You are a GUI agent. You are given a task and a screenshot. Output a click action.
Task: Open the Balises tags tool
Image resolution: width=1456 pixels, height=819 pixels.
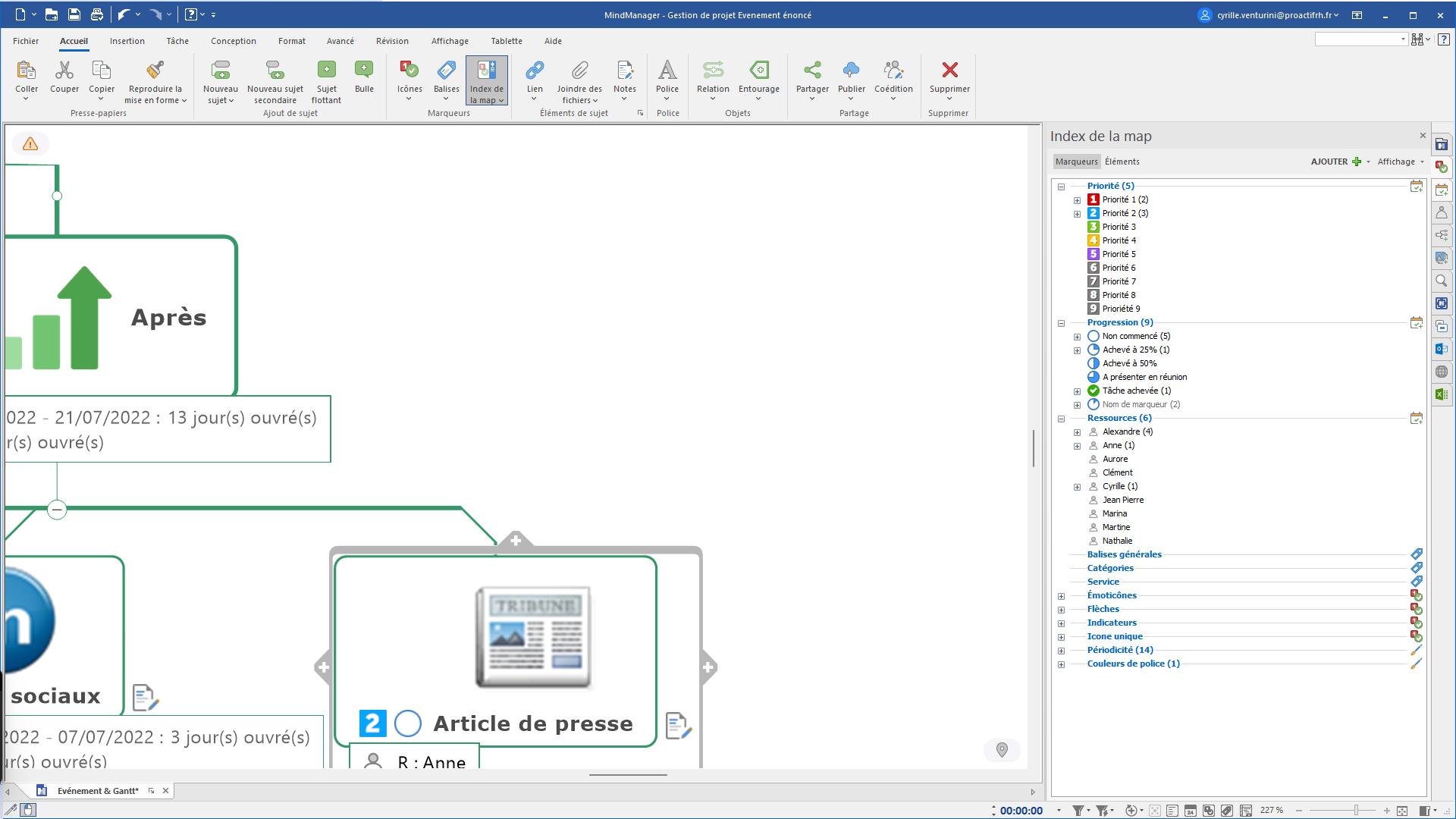[x=446, y=71]
